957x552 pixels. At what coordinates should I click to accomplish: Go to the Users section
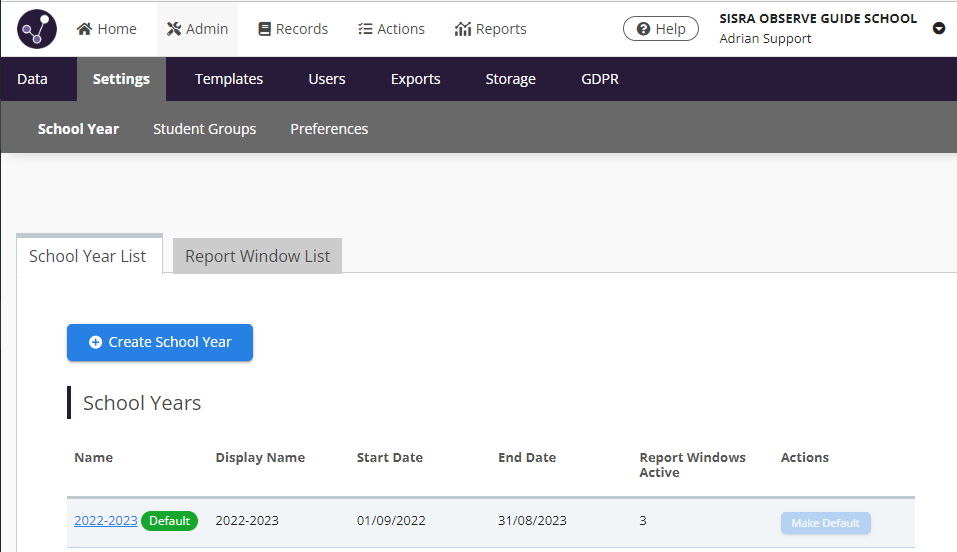tap(327, 79)
